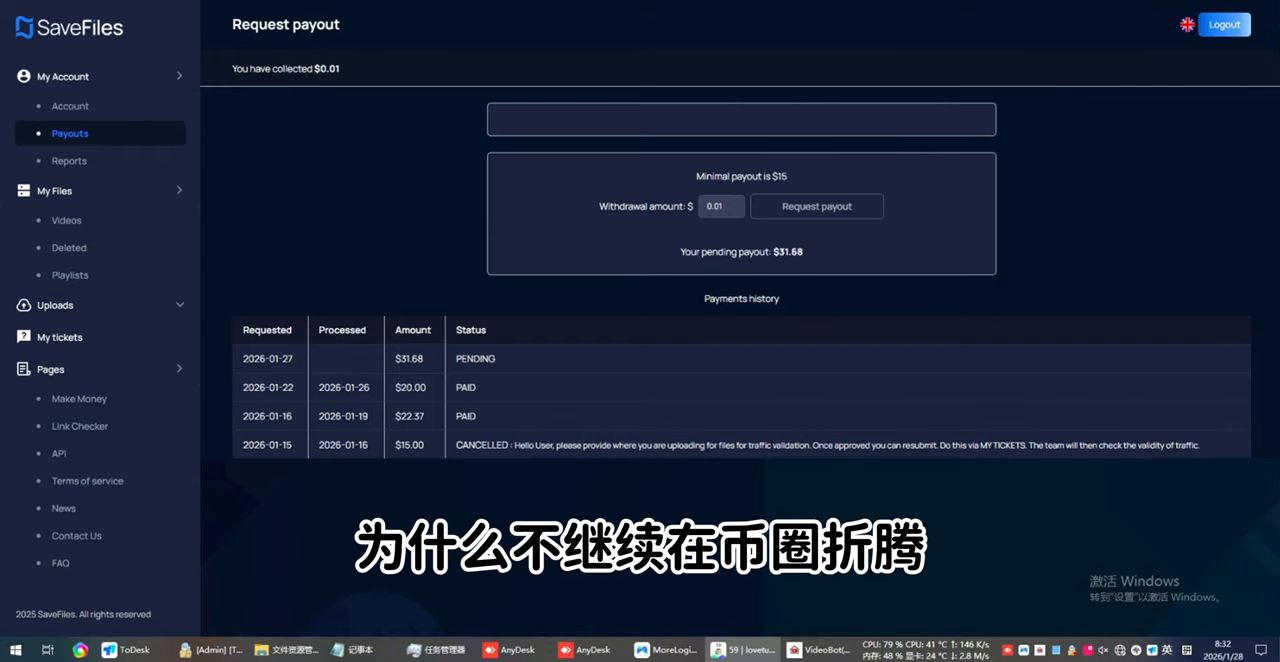Click the 2026-01-19 processed date

click(343, 416)
